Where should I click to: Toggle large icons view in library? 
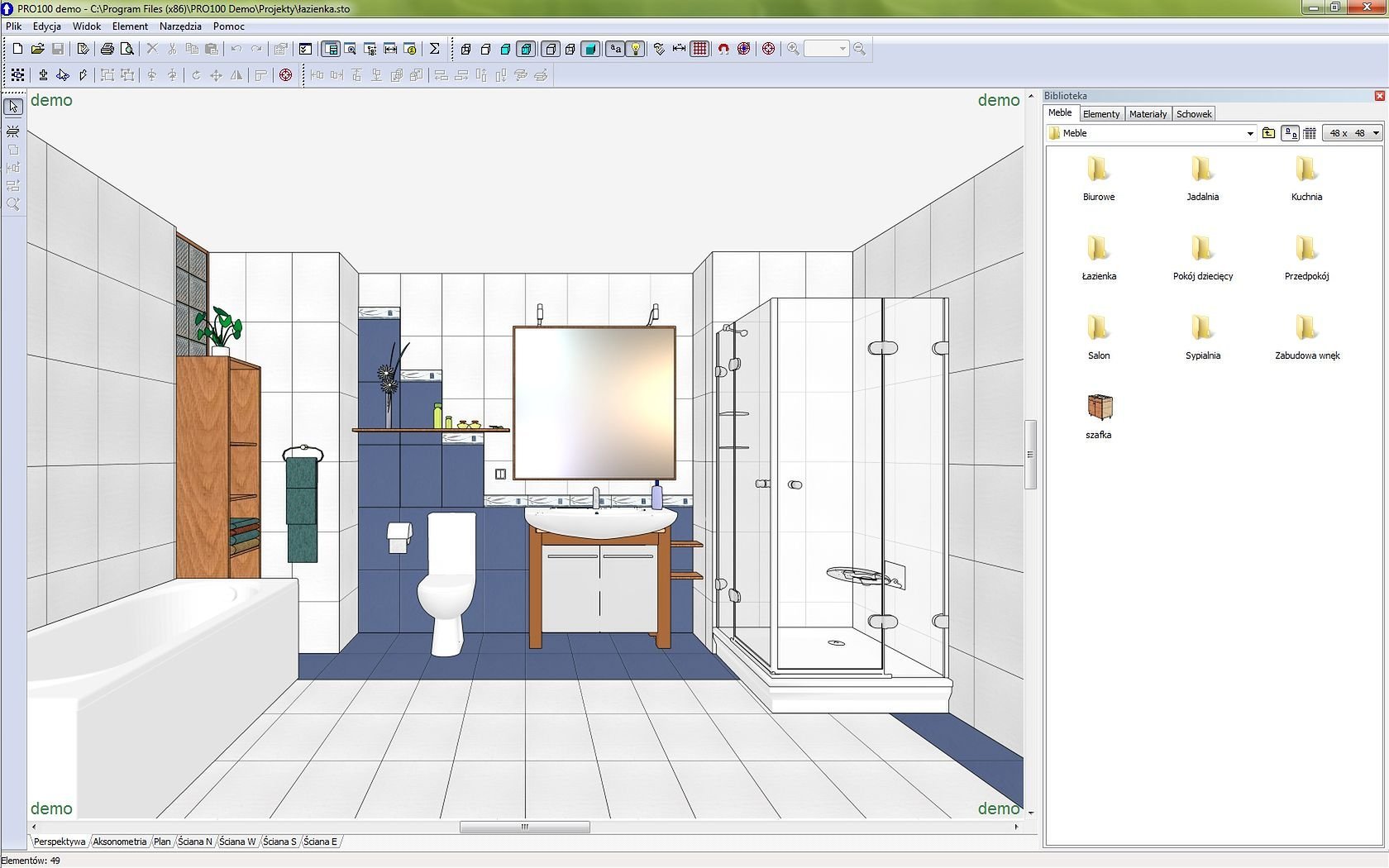coord(1290,133)
